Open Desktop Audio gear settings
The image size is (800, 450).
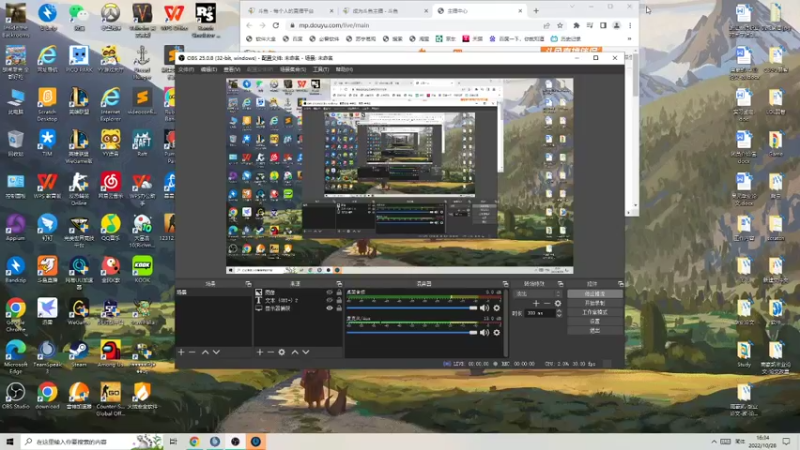tap(496, 308)
